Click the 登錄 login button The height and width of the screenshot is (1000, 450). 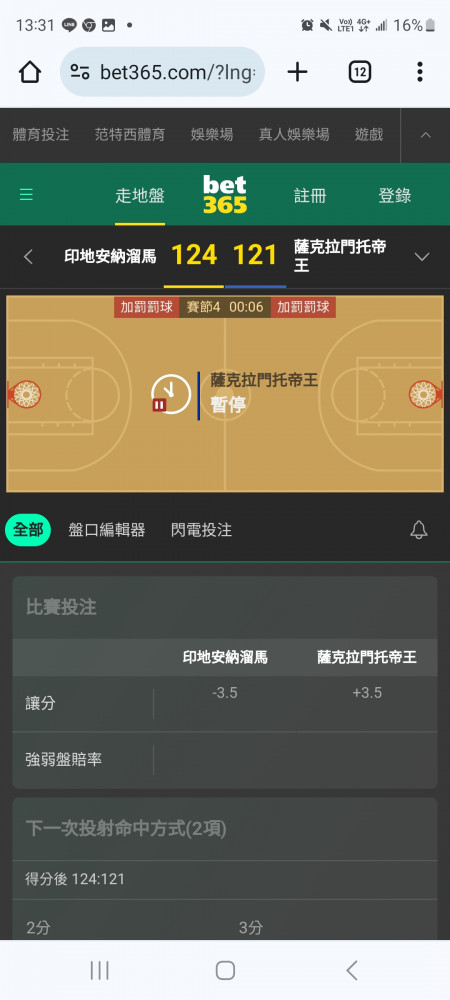(395, 195)
